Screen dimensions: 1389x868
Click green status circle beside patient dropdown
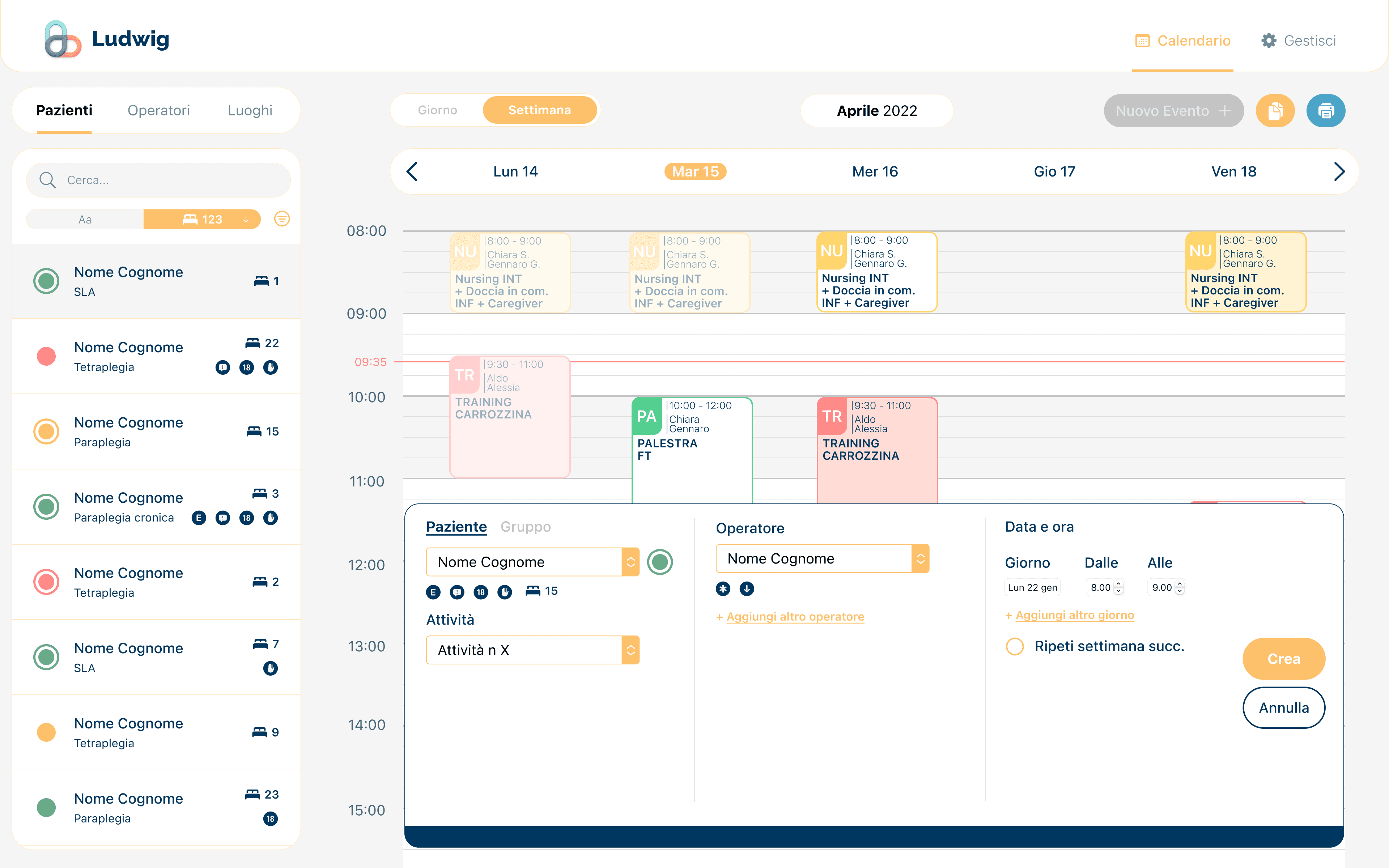[660, 562]
